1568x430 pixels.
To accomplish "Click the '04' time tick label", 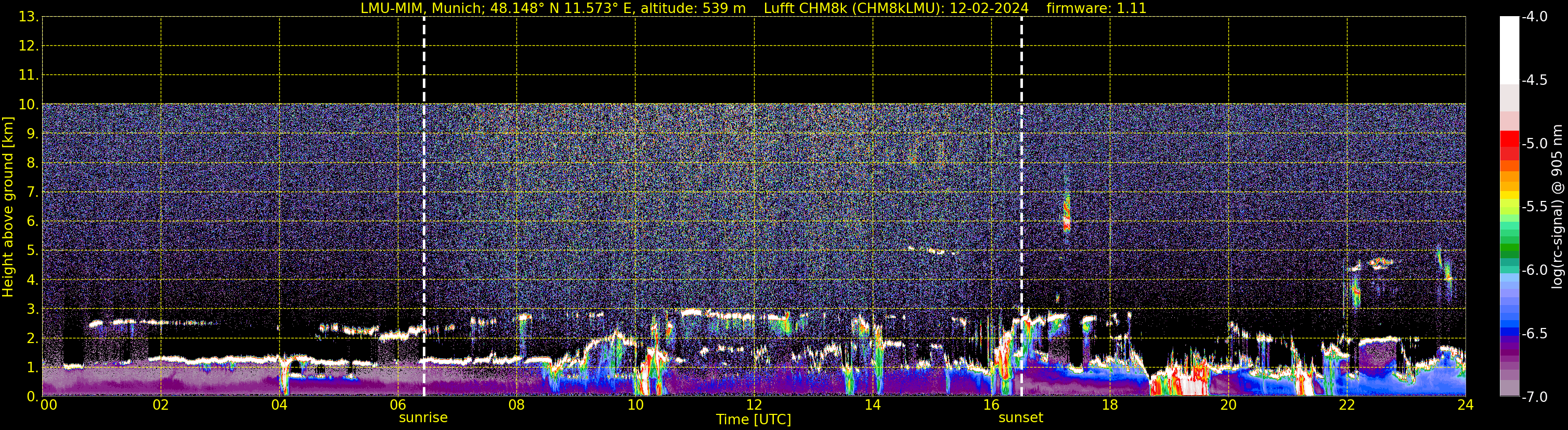I will (279, 405).
